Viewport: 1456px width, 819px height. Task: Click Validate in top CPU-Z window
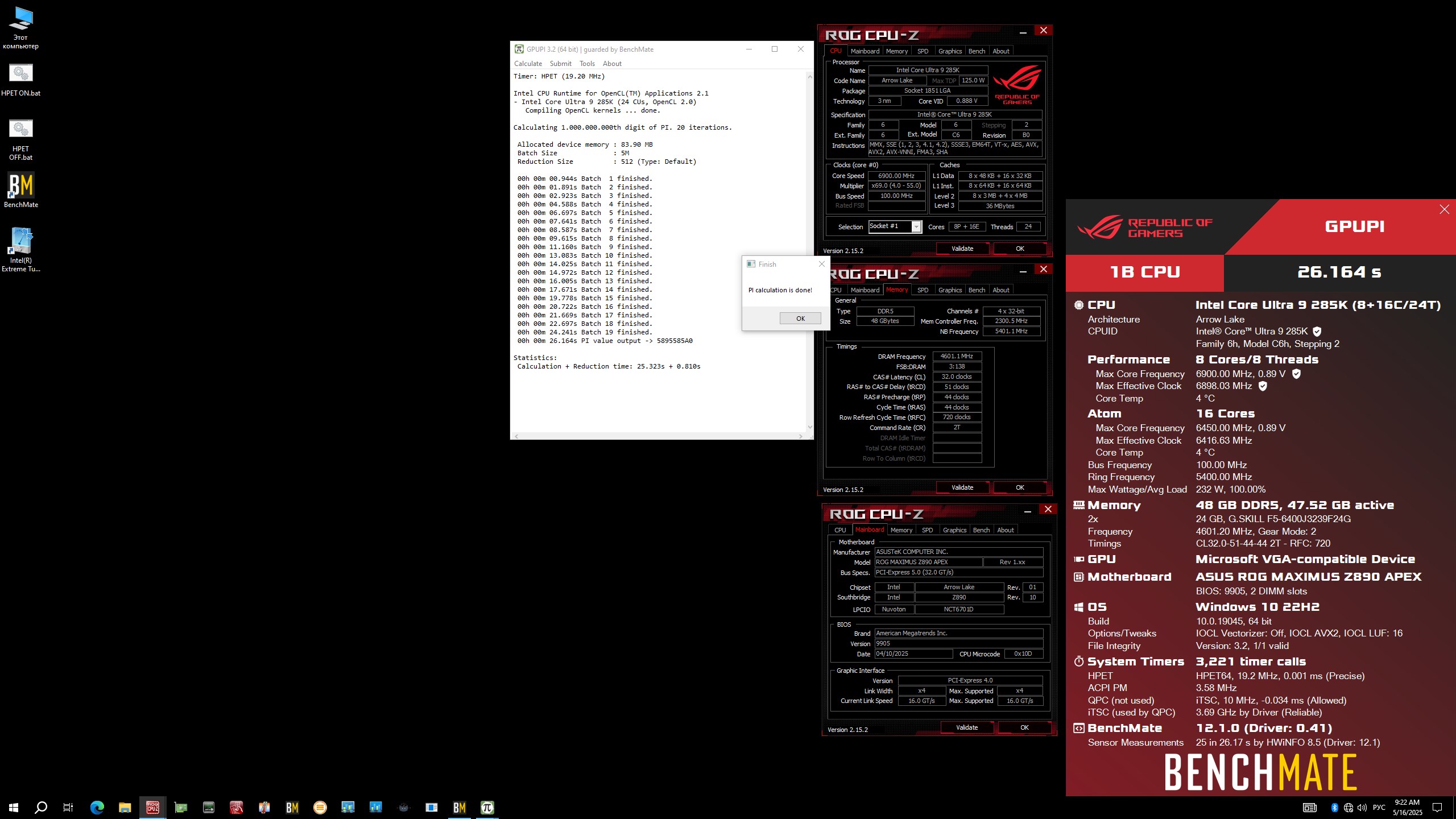pos(962,249)
